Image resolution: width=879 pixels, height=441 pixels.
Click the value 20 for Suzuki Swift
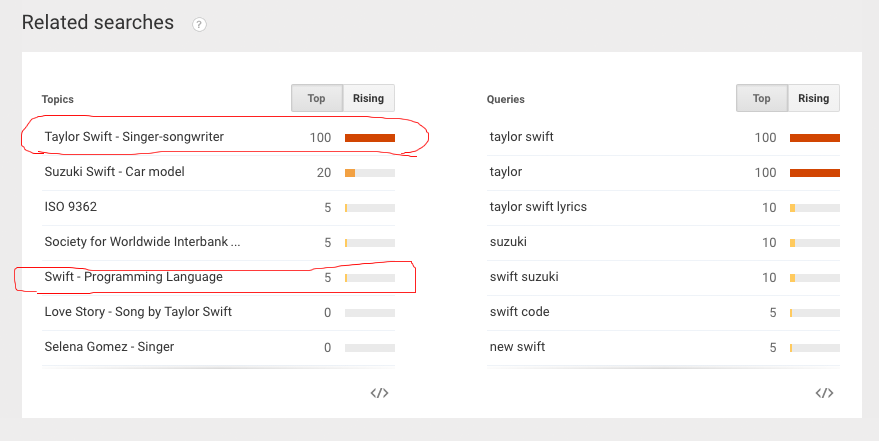[323, 173]
